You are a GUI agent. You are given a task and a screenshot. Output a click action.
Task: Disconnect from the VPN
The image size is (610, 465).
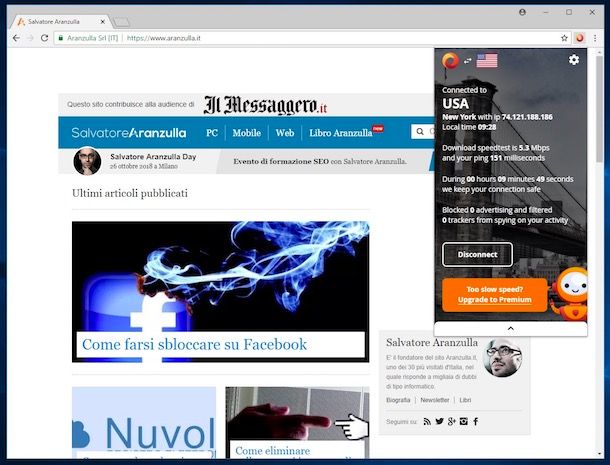coord(477,254)
